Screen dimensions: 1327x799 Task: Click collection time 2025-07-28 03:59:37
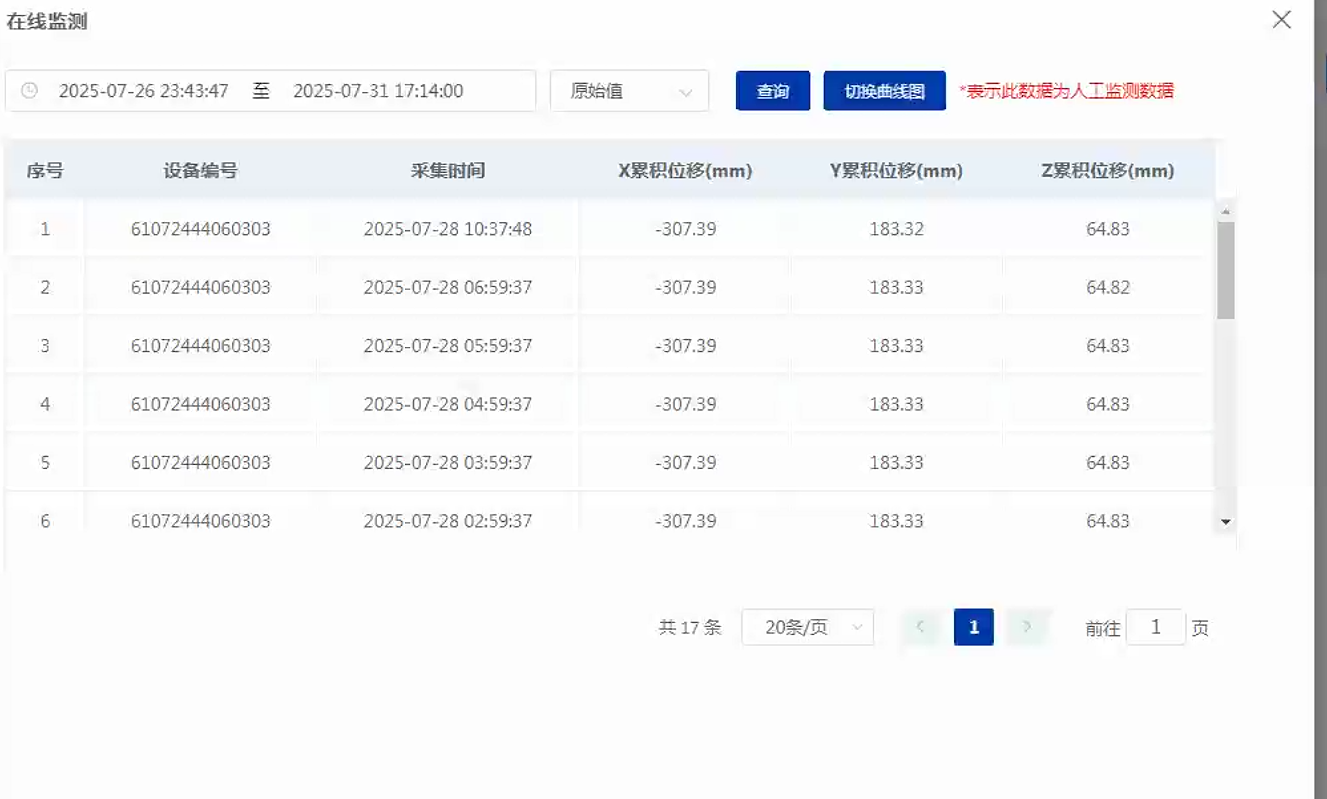(448, 463)
